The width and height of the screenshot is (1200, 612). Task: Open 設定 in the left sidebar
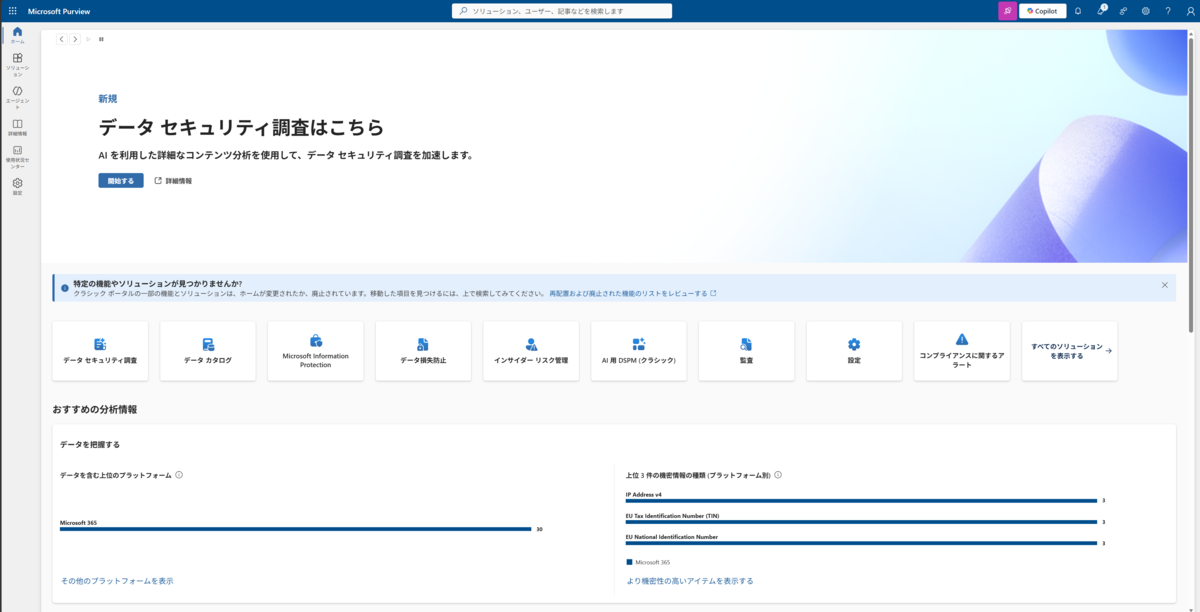(x=17, y=186)
